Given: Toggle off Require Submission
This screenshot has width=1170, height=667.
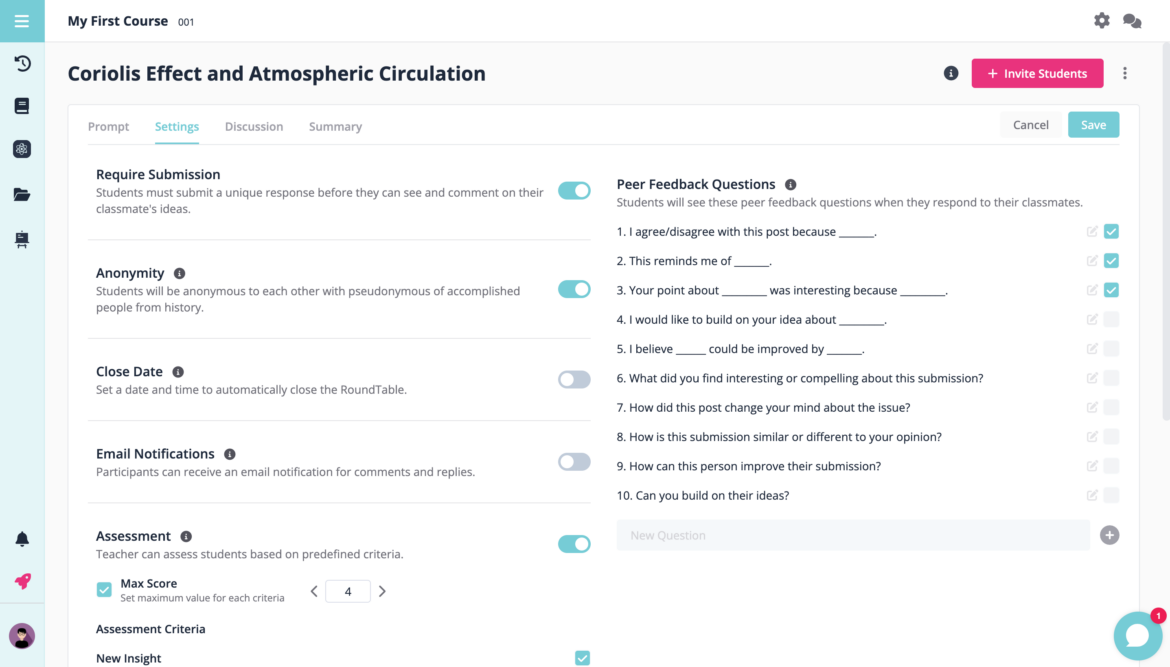Looking at the screenshot, I should click(574, 189).
